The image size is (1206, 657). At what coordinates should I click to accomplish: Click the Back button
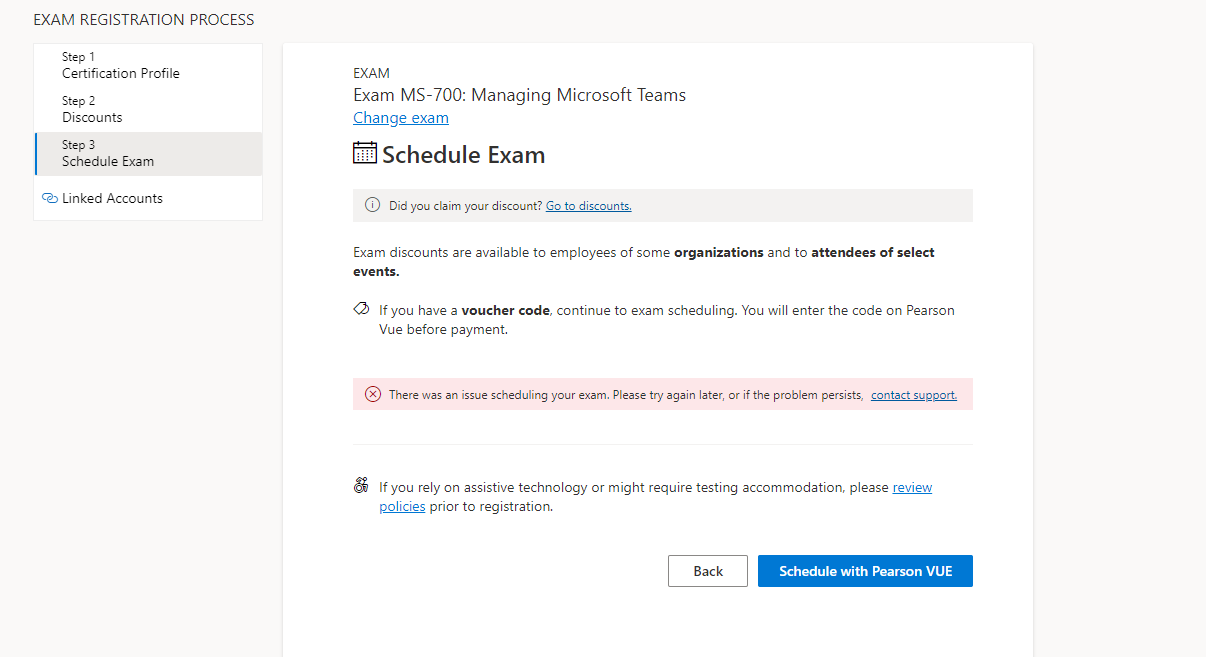(708, 571)
